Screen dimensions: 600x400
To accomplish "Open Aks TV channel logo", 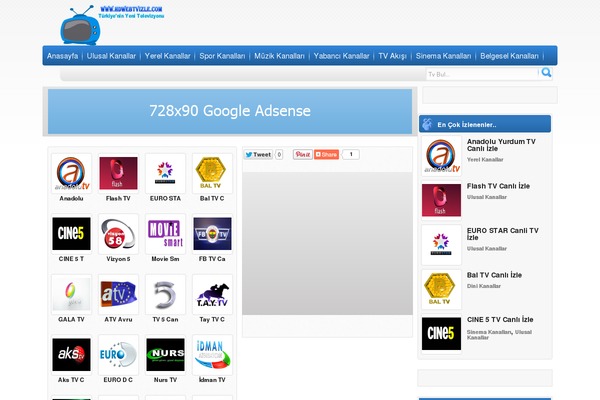I will 71,355.
